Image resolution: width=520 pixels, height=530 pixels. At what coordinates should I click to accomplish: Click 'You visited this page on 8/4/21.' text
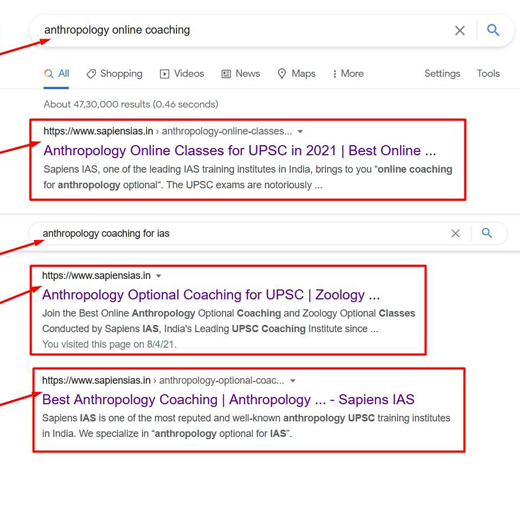pos(109,344)
